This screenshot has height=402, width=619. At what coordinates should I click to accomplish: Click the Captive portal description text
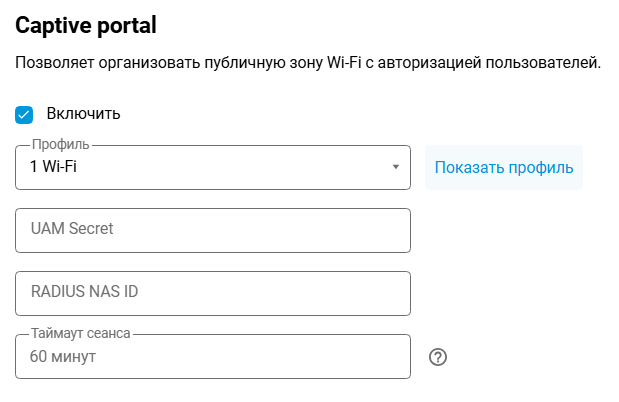308,64
